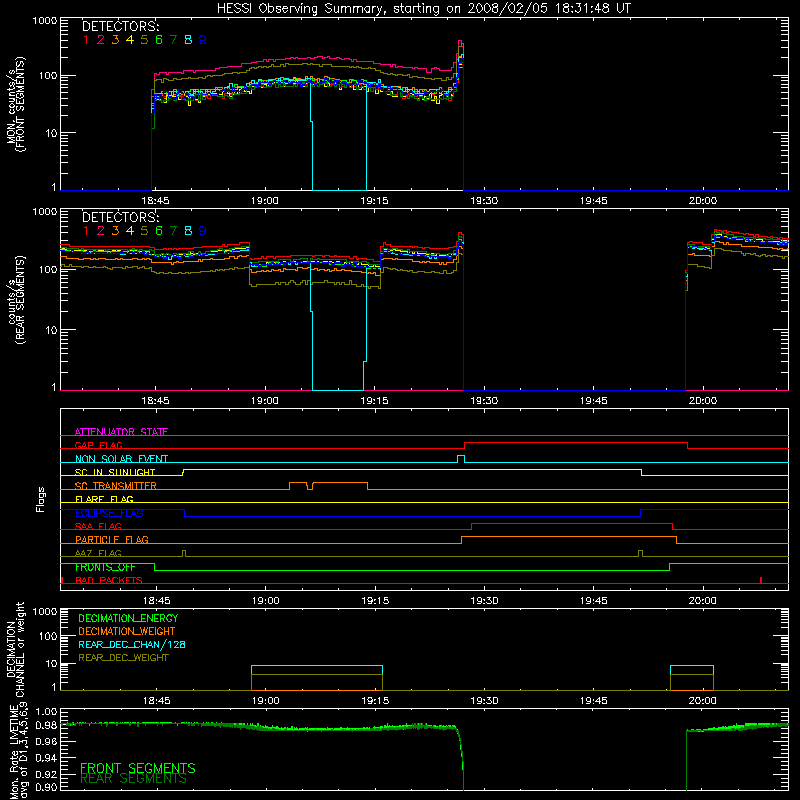Select DETECTORS: legend heading in rear segments plot
The height and width of the screenshot is (800, 800).
tap(120, 217)
